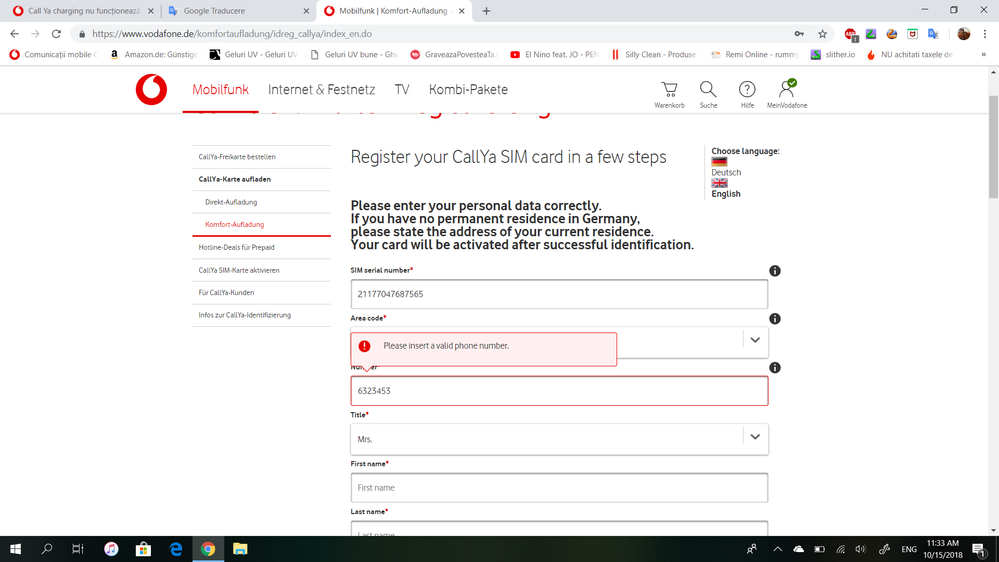Open slither.io bookmark
The width and height of the screenshot is (999, 562).
(833, 55)
